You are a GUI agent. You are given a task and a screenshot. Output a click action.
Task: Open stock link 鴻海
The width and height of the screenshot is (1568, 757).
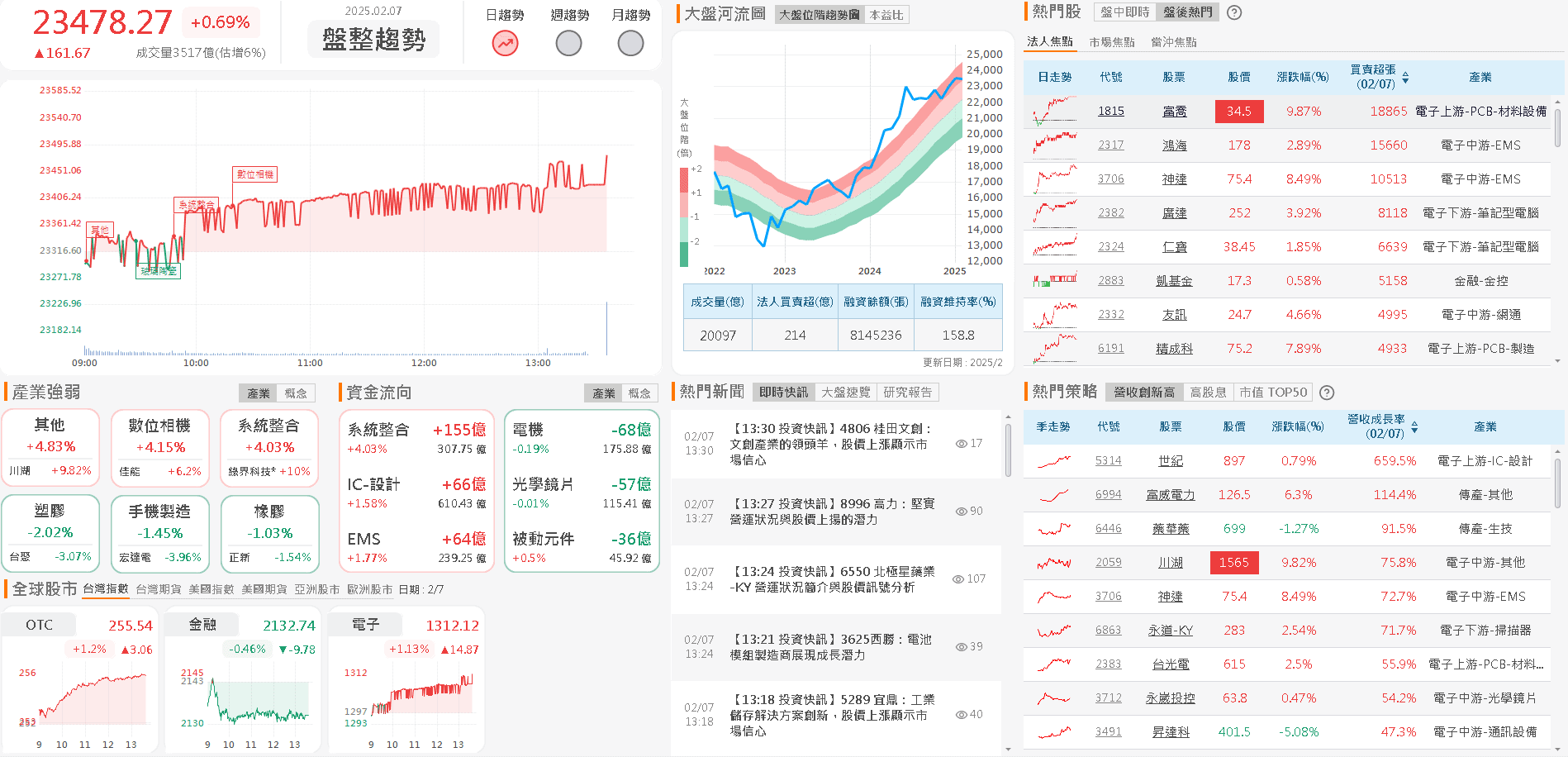pos(1174,145)
